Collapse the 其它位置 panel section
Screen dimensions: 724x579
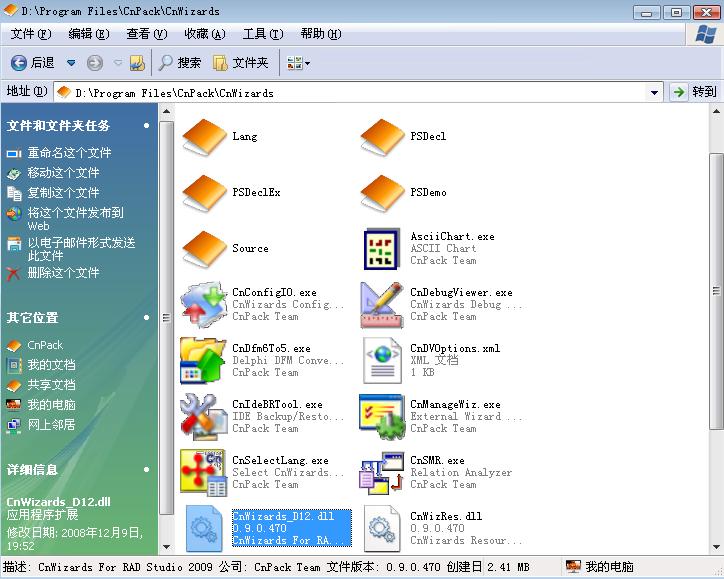click(x=147, y=318)
